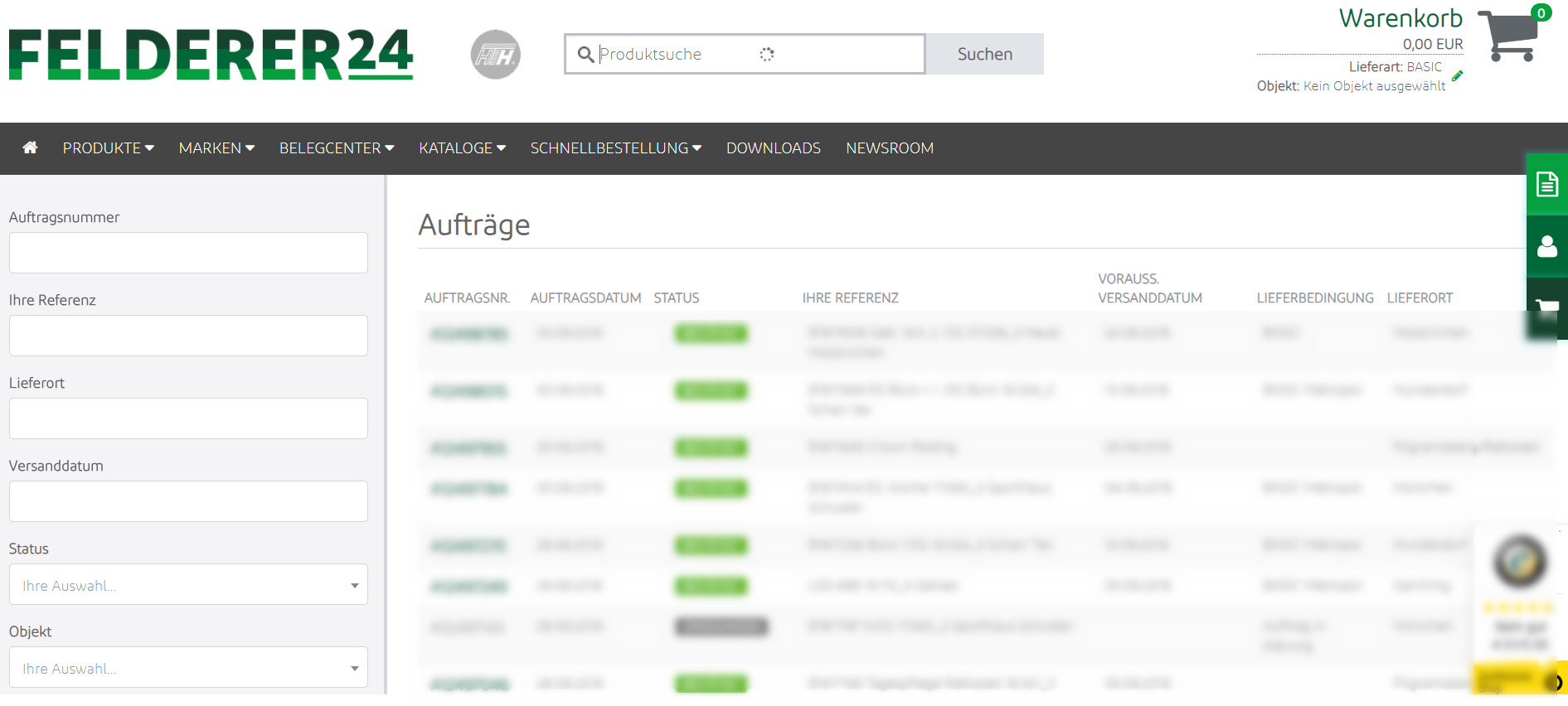Viewport: 1568px width, 706px height.
Task: Click the Auftragsnummer input field
Action: tap(188, 253)
